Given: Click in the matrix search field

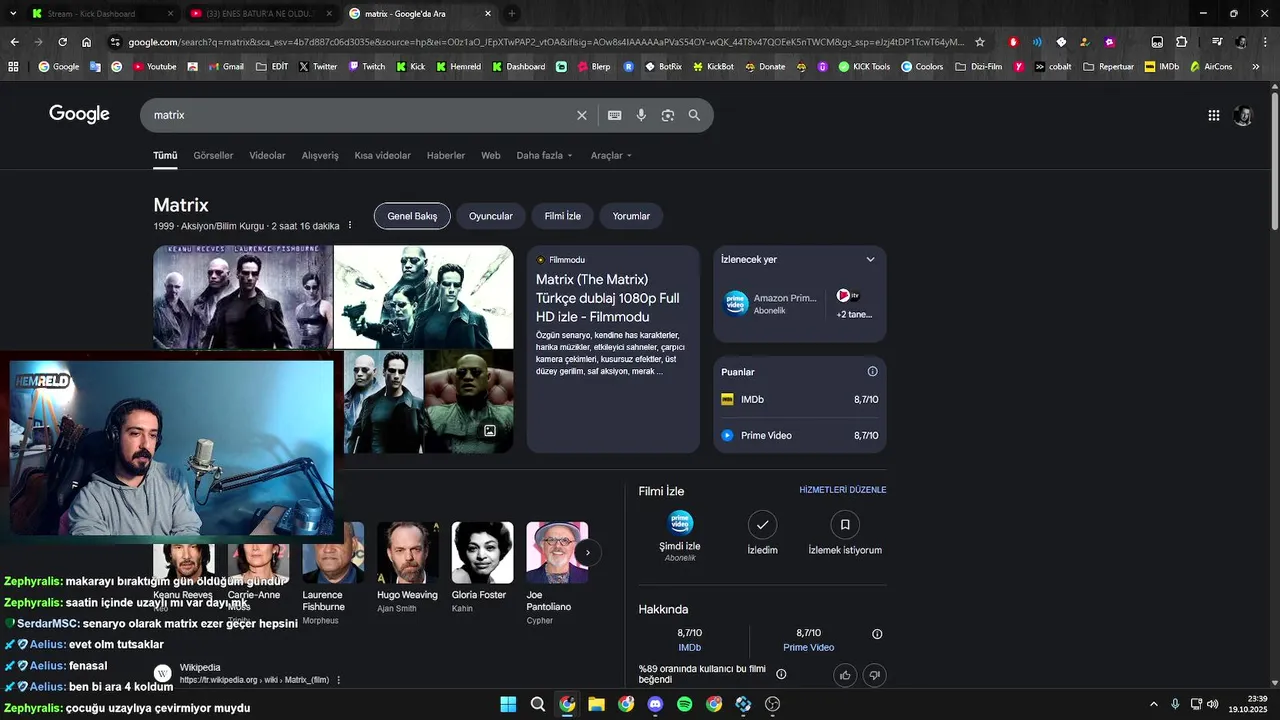Looking at the screenshot, I should [360, 115].
